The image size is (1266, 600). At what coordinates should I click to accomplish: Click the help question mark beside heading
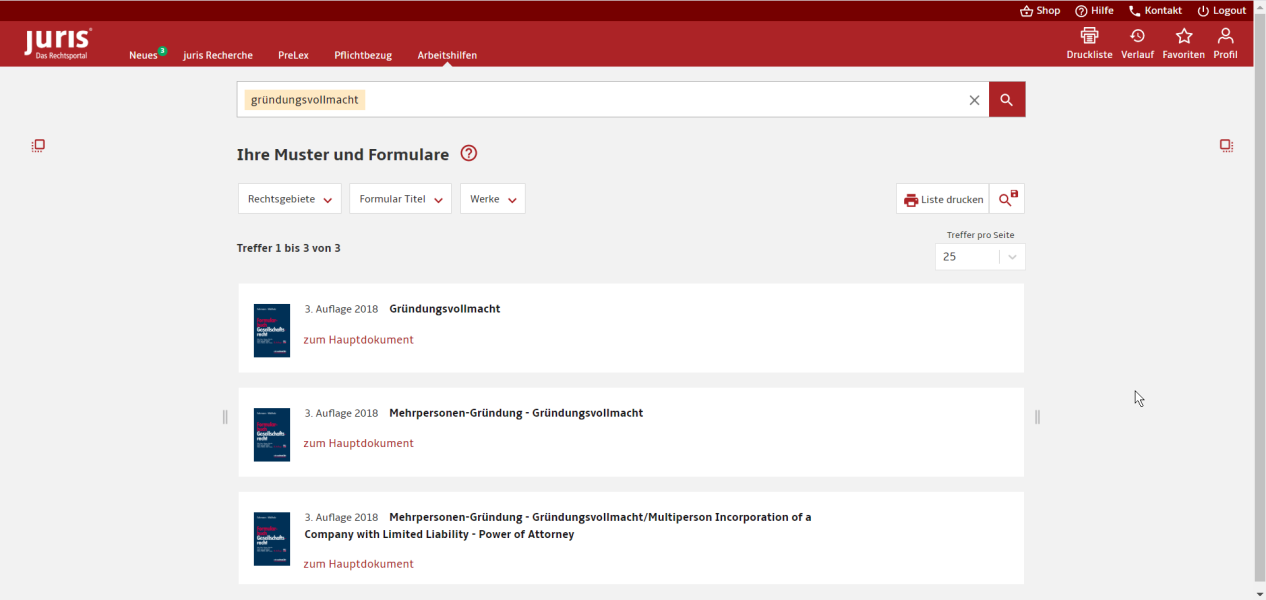[469, 154]
